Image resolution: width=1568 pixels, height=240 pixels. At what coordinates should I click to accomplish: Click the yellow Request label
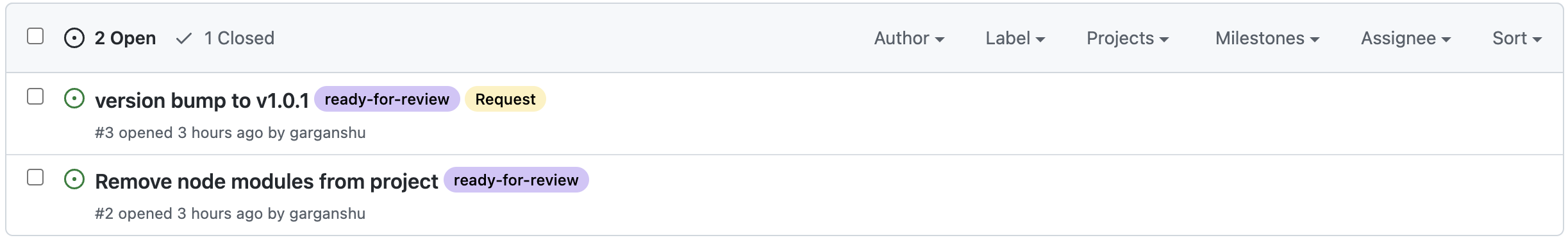coord(505,99)
